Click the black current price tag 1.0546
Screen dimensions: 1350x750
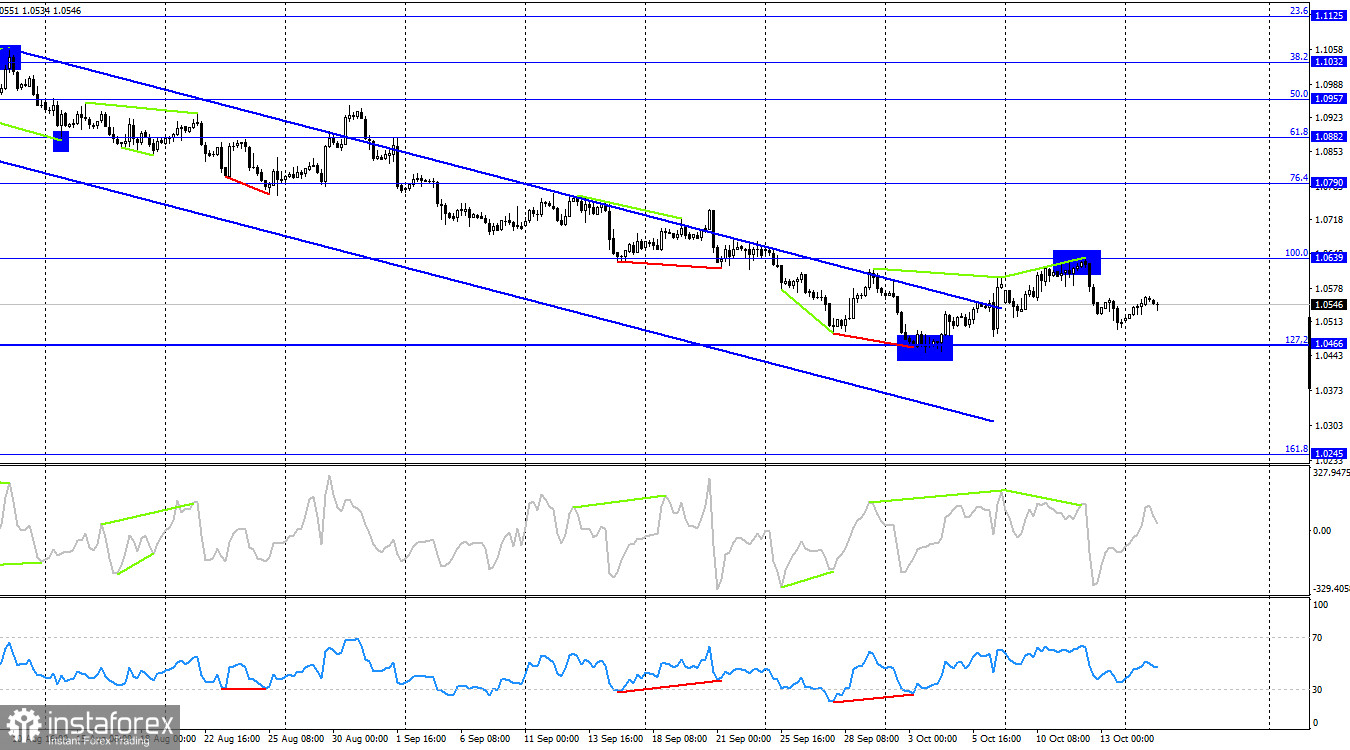(1329, 304)
